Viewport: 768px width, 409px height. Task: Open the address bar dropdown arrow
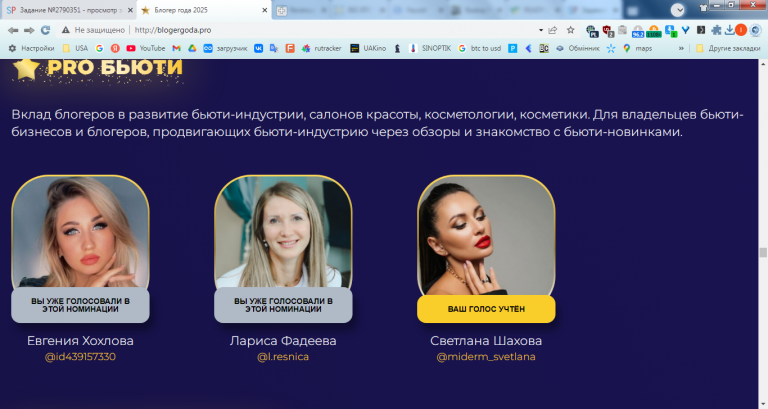point(541,30)
